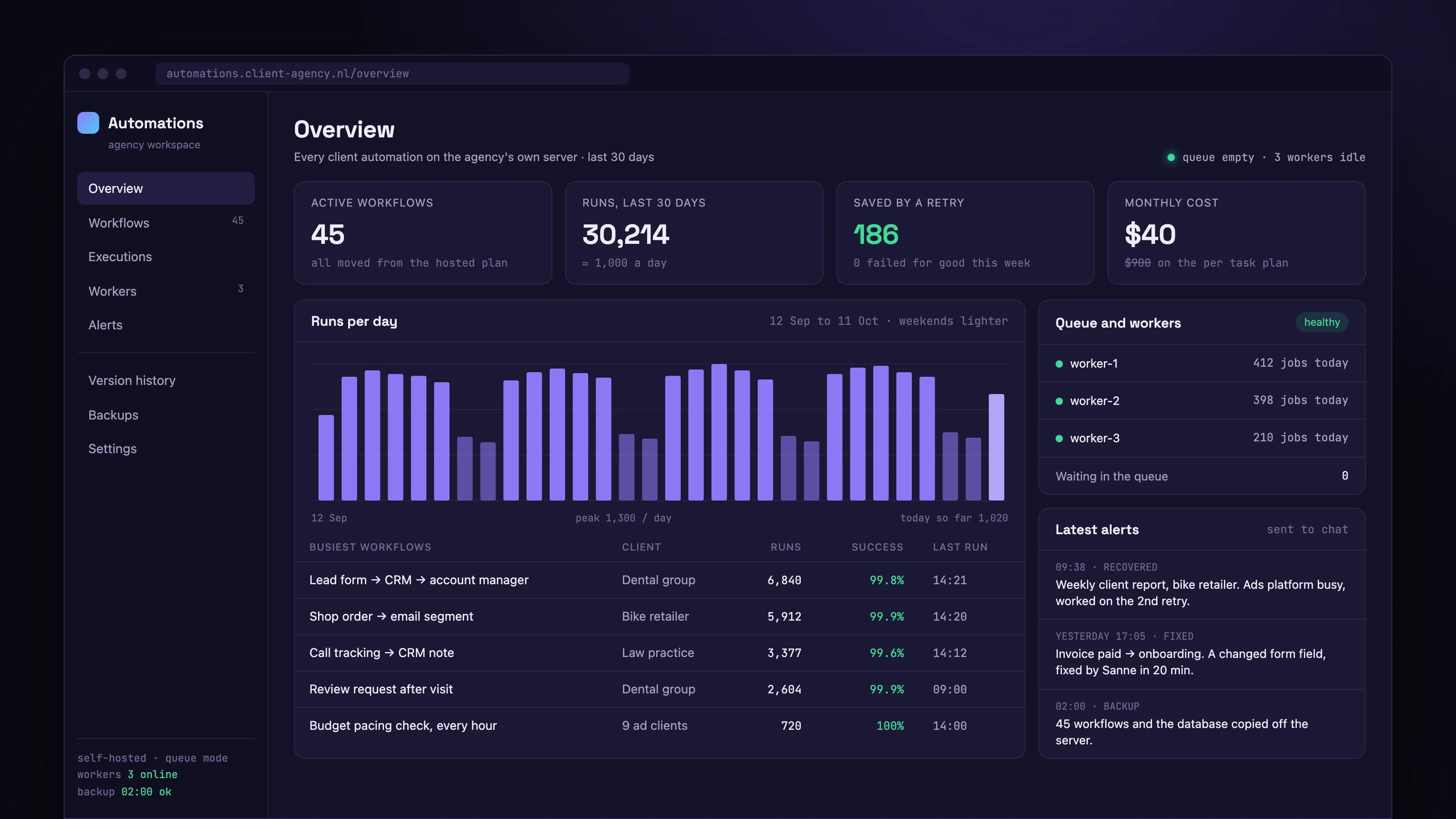The image size is (1456, 819).
Task: Open the Call tracking → CRM note row
Action: click(x=659, y=653)
